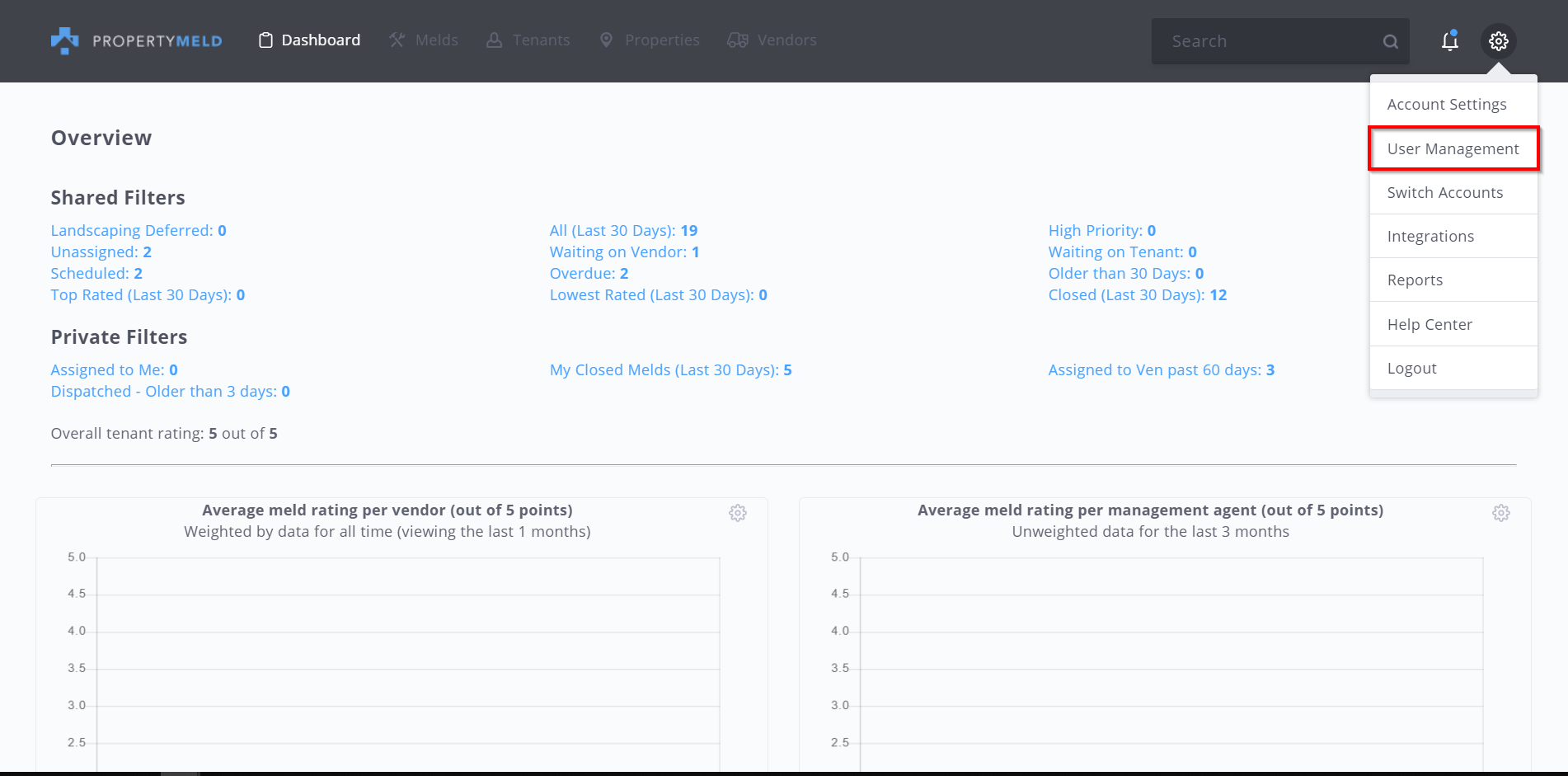The height and width of the screenshot is (776, 1568).
Task: Open Closed (Last 30 Days) filter link
Action: click(x=1137, y=295)
